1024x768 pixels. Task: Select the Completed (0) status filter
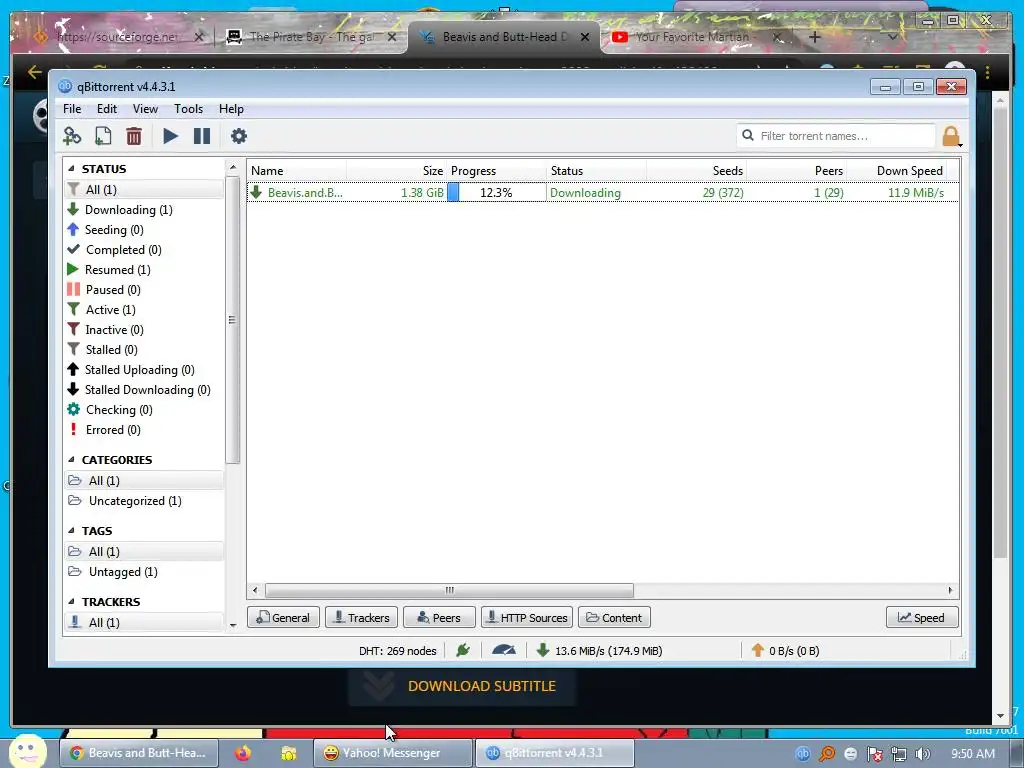pyautogui.click(x=123, y=250)
